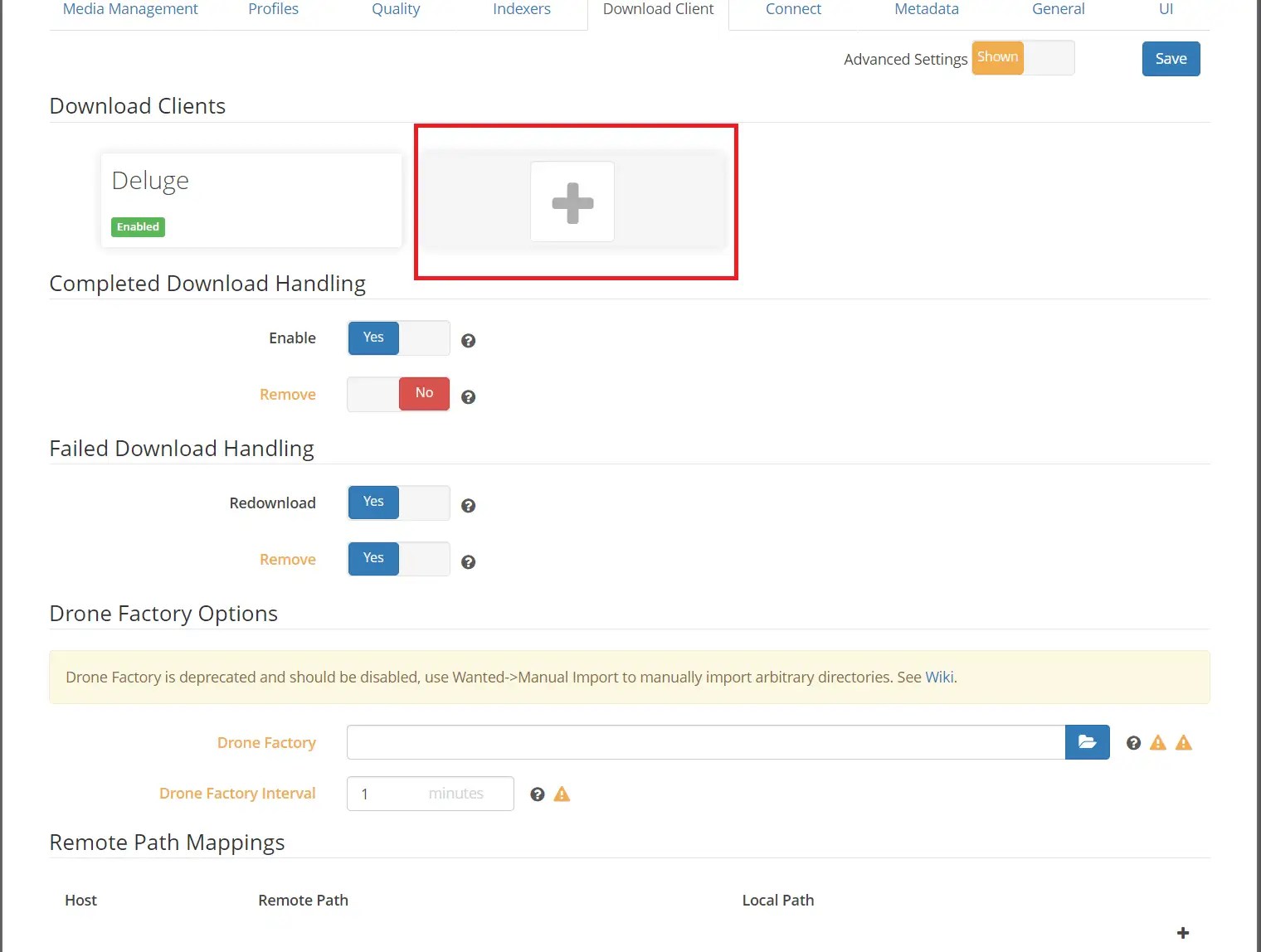Switch to Media Management tab
The image size is (1261, 952).
click(130, 10)
